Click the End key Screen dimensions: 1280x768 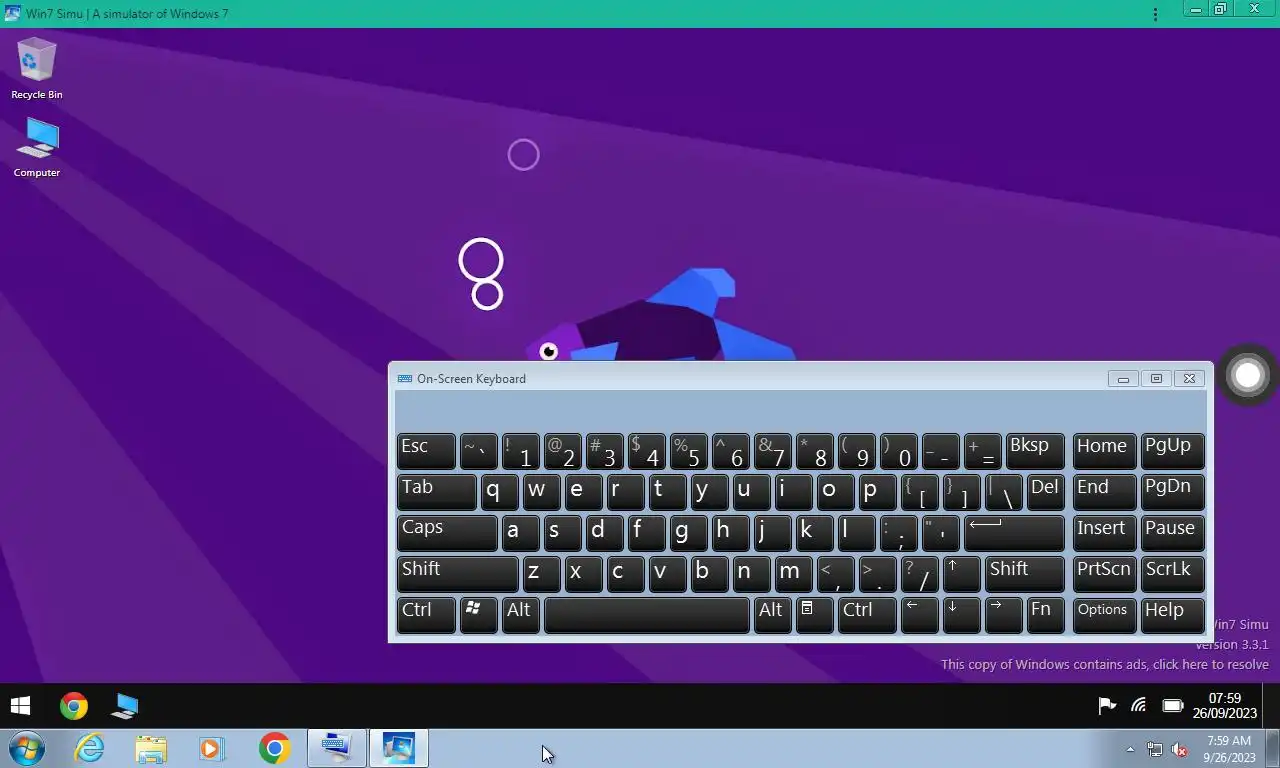[1104, 492]
